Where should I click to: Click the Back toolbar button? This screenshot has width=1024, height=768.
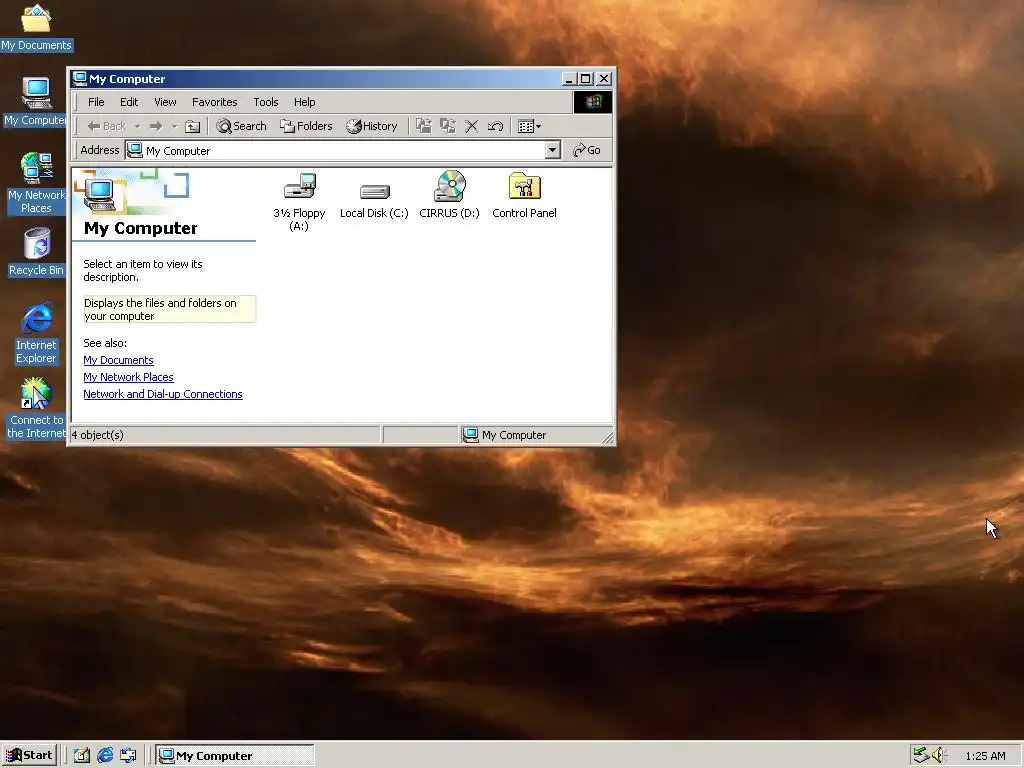pos(107,126)
